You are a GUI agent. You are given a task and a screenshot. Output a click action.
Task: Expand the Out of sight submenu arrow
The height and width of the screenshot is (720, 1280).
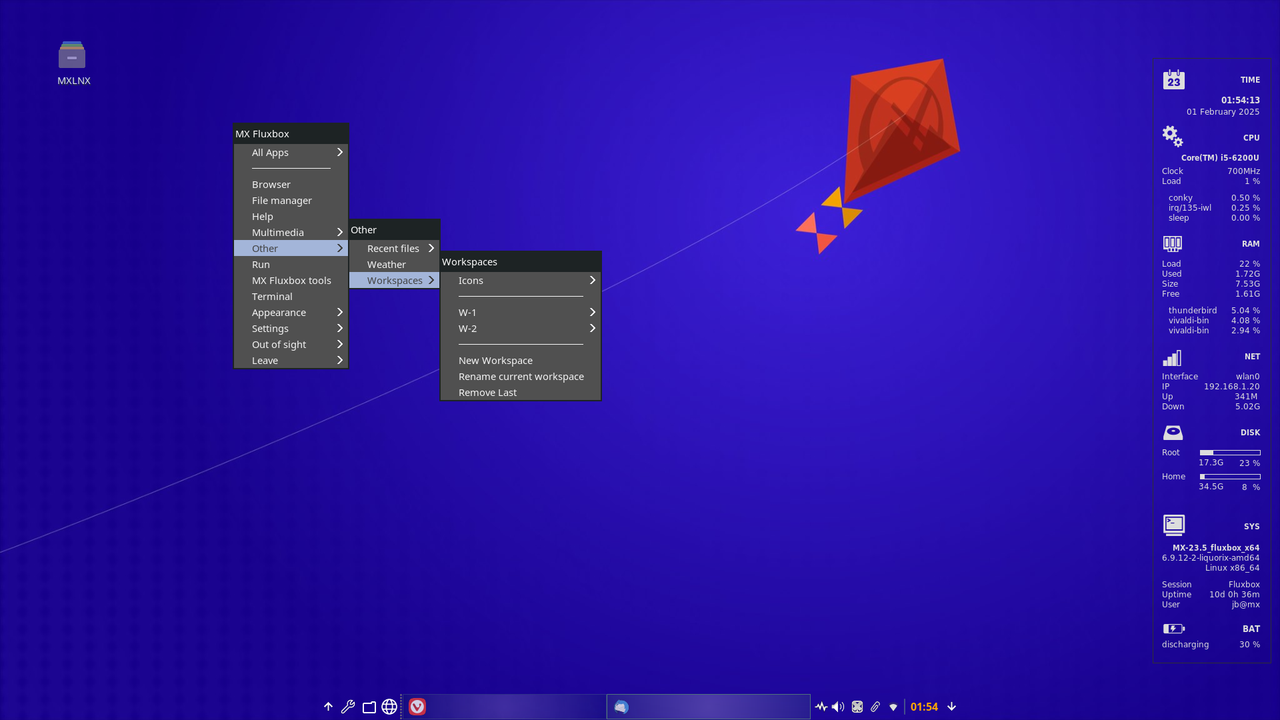point(340,344)
